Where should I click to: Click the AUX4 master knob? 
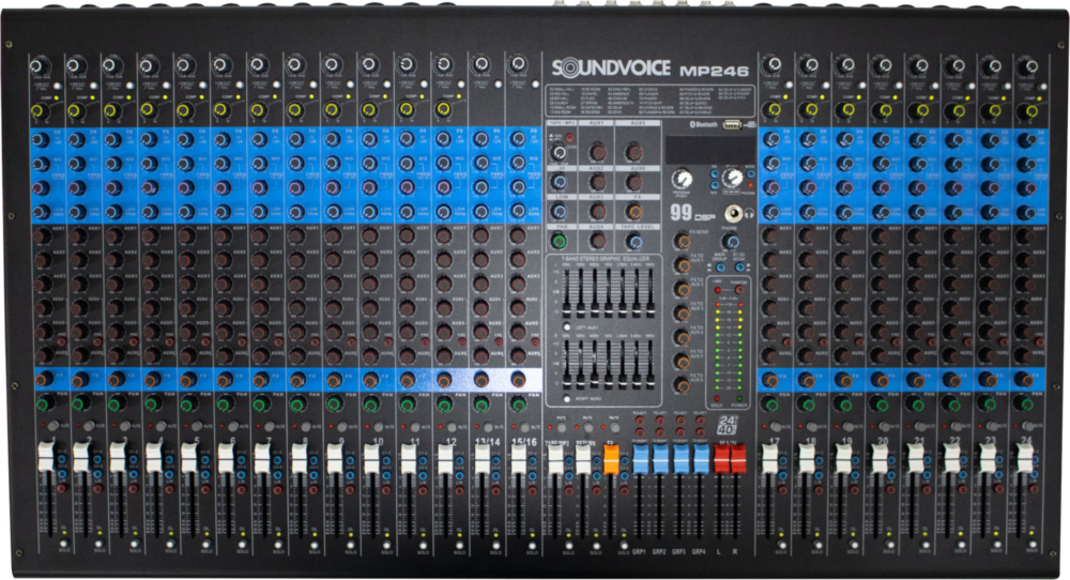(598, 240)
